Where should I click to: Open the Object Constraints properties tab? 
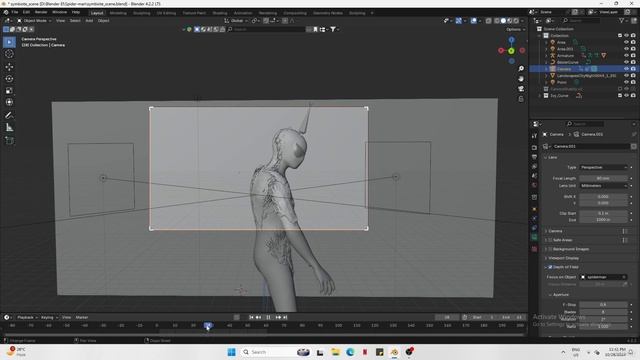(534, 228)
